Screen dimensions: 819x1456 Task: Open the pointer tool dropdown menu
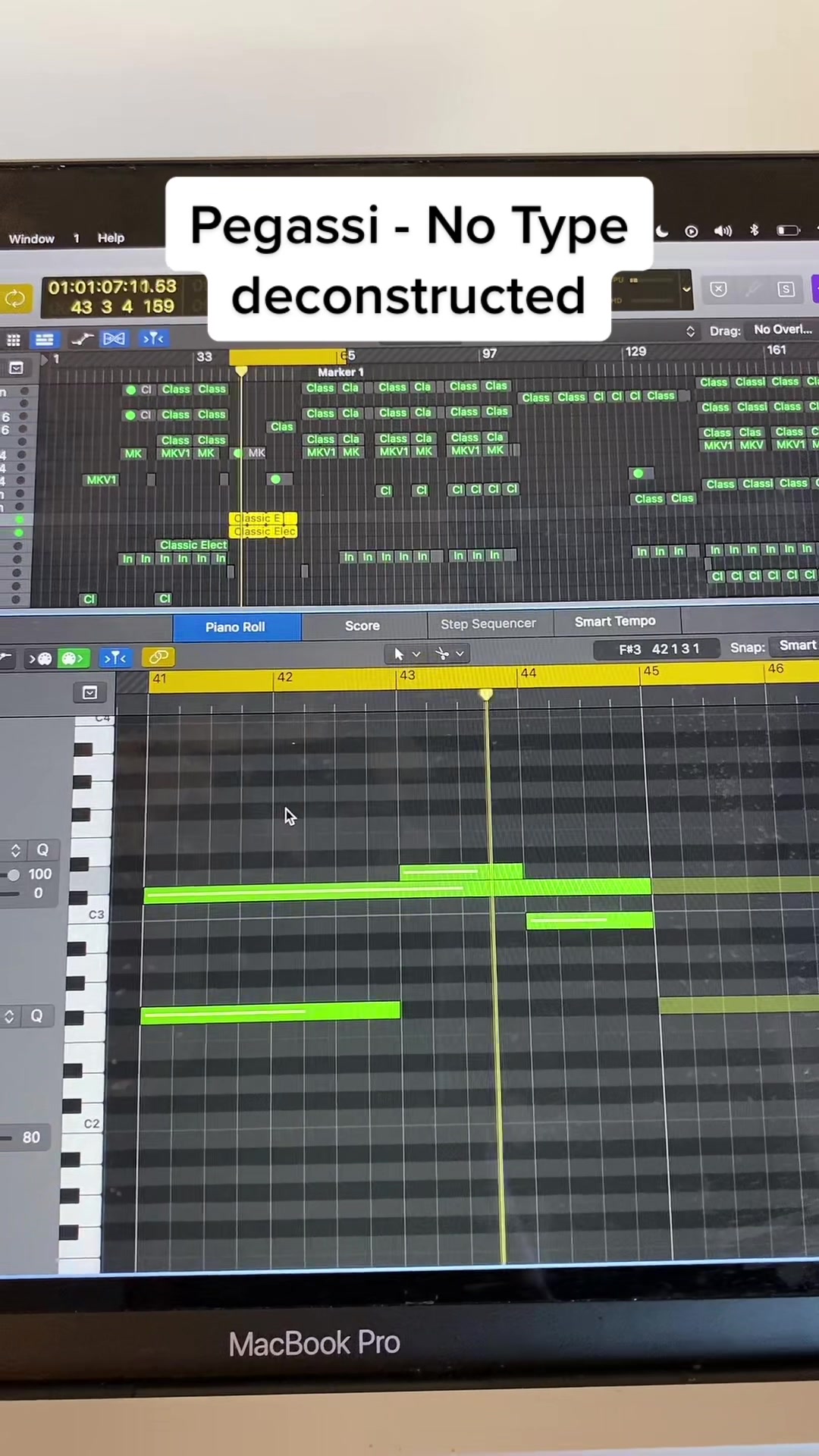[x=406, y=654]
